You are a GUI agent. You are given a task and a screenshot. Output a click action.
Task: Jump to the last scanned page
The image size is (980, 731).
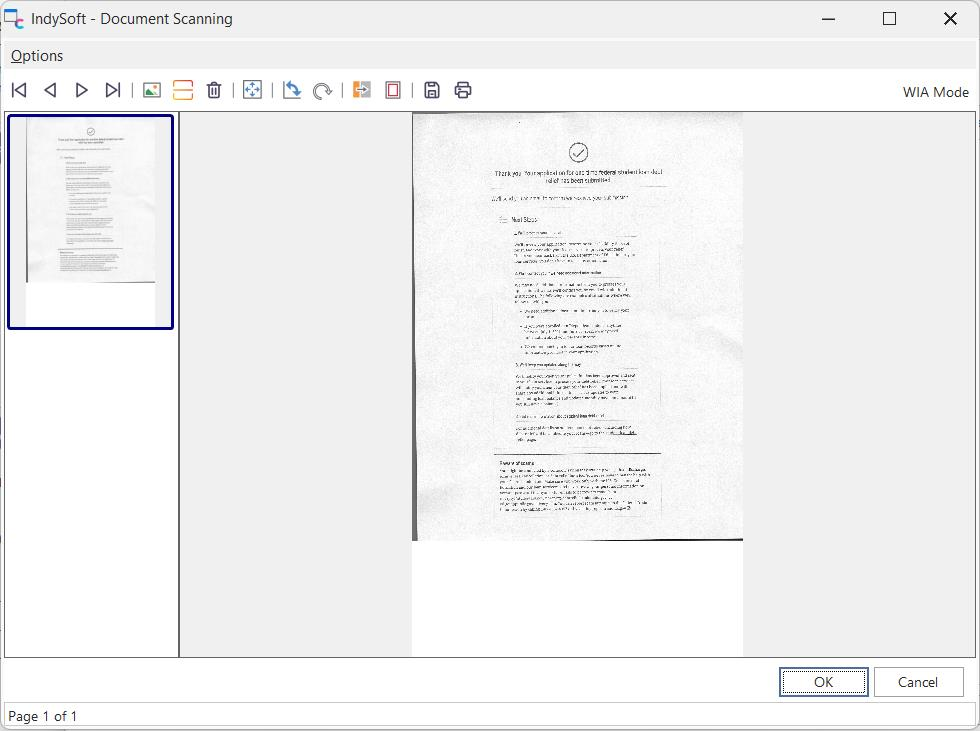(x=113, y=90)
